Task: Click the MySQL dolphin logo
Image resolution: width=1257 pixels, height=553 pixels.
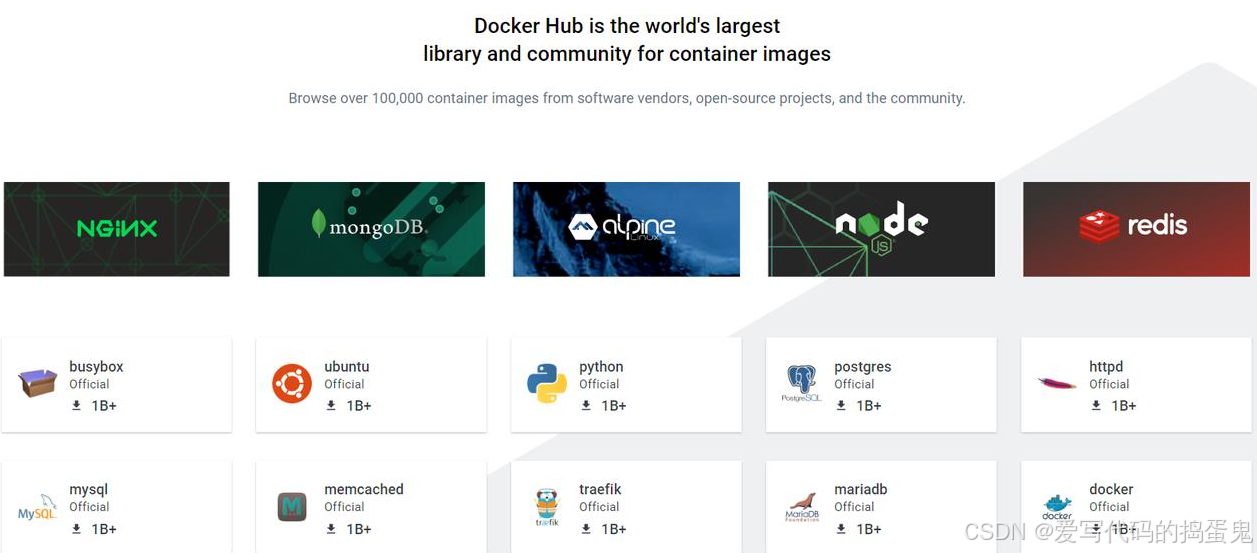Action: [x=37, y=508]
